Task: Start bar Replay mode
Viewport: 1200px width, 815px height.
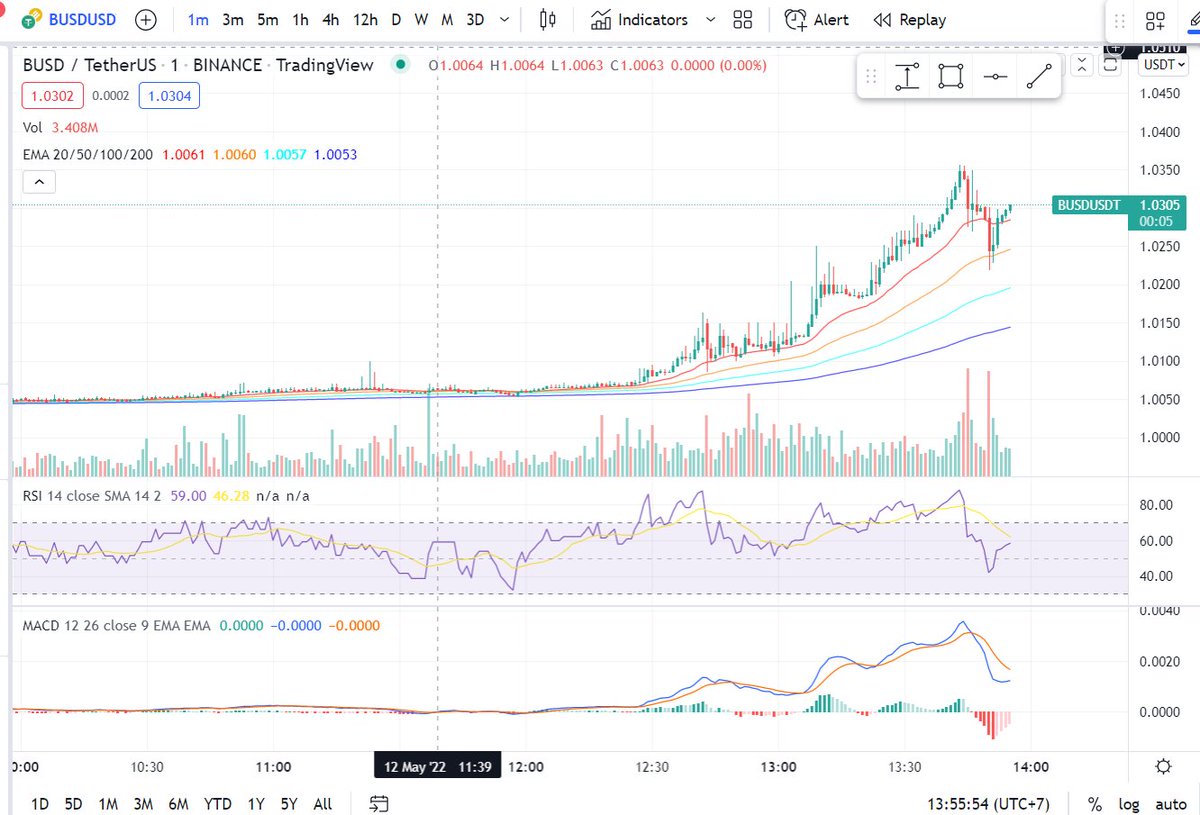Action: (909, 19)
